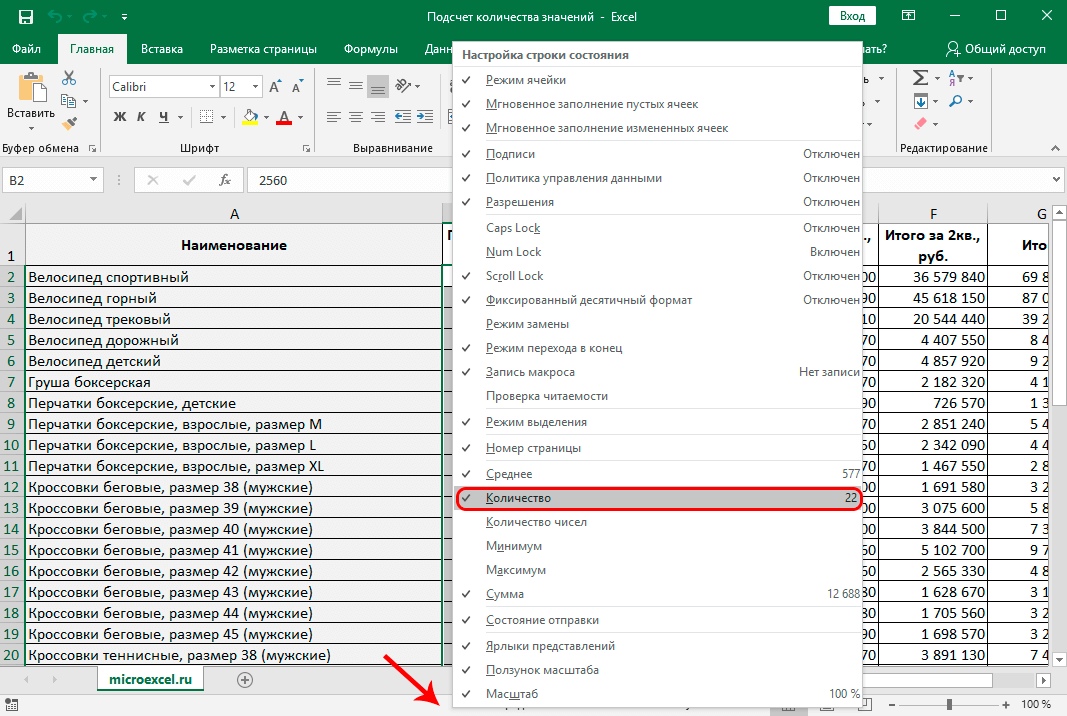The image size is (1067, 716).
Task: Open the font size 12 dropdown
Action: click(x=255, y=86)
